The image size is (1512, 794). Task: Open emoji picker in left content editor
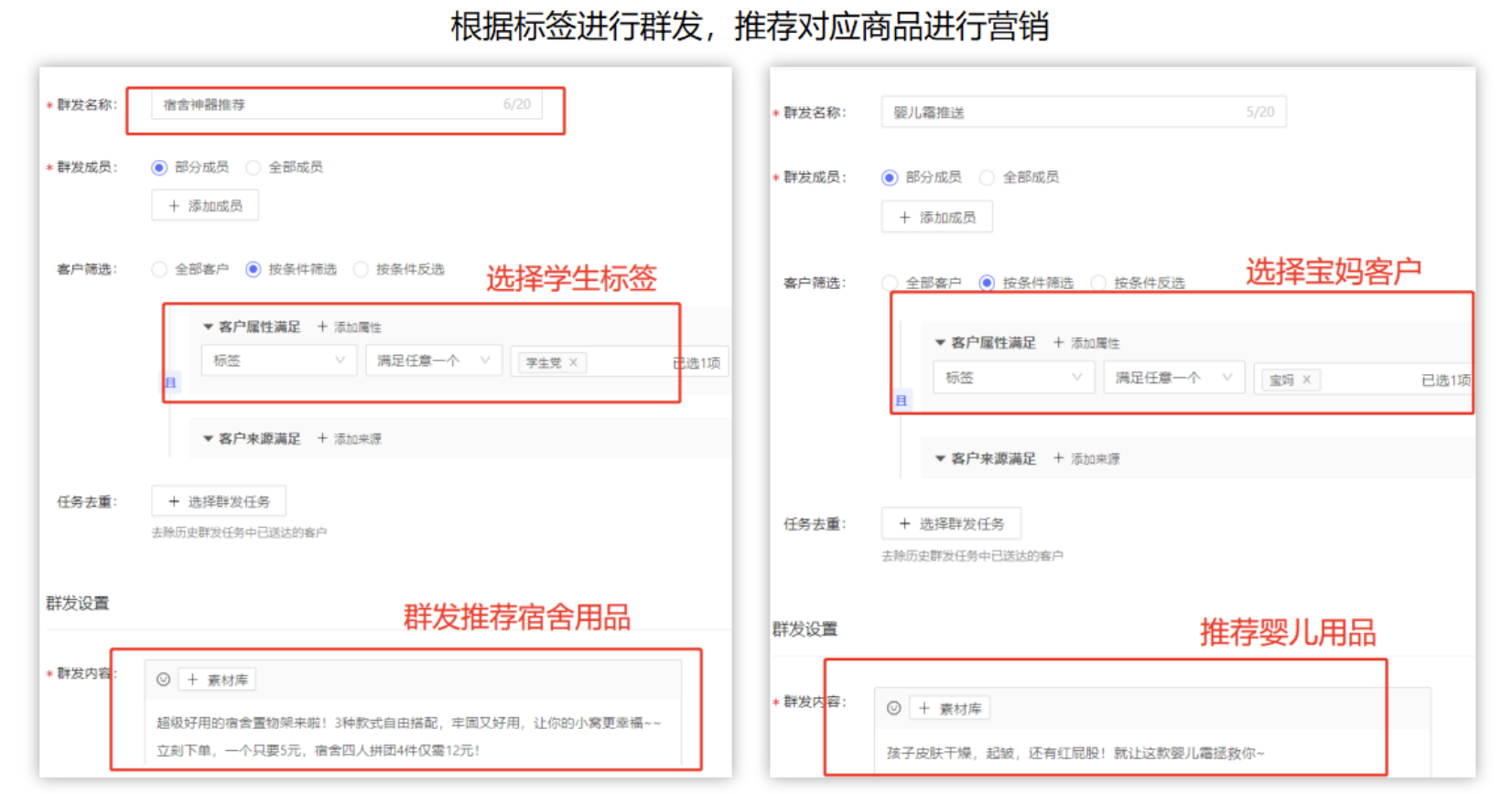[163, 680]
